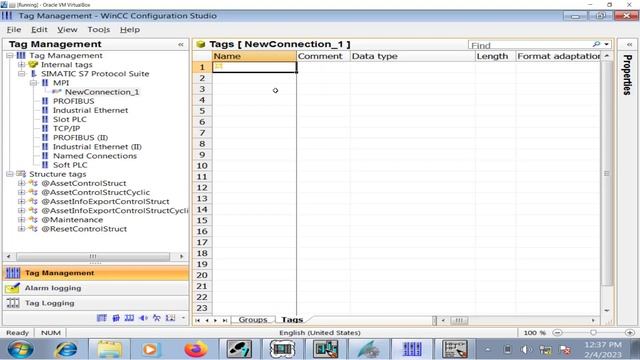Click the zoom slider handle
Screen dimensions: 640x360
coord(593,333)
